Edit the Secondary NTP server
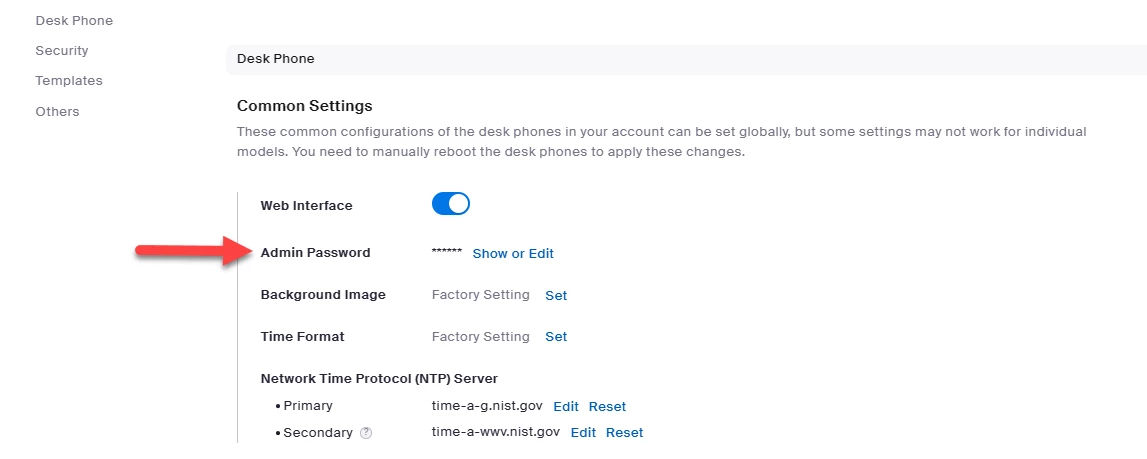 (x=583, y=433)
